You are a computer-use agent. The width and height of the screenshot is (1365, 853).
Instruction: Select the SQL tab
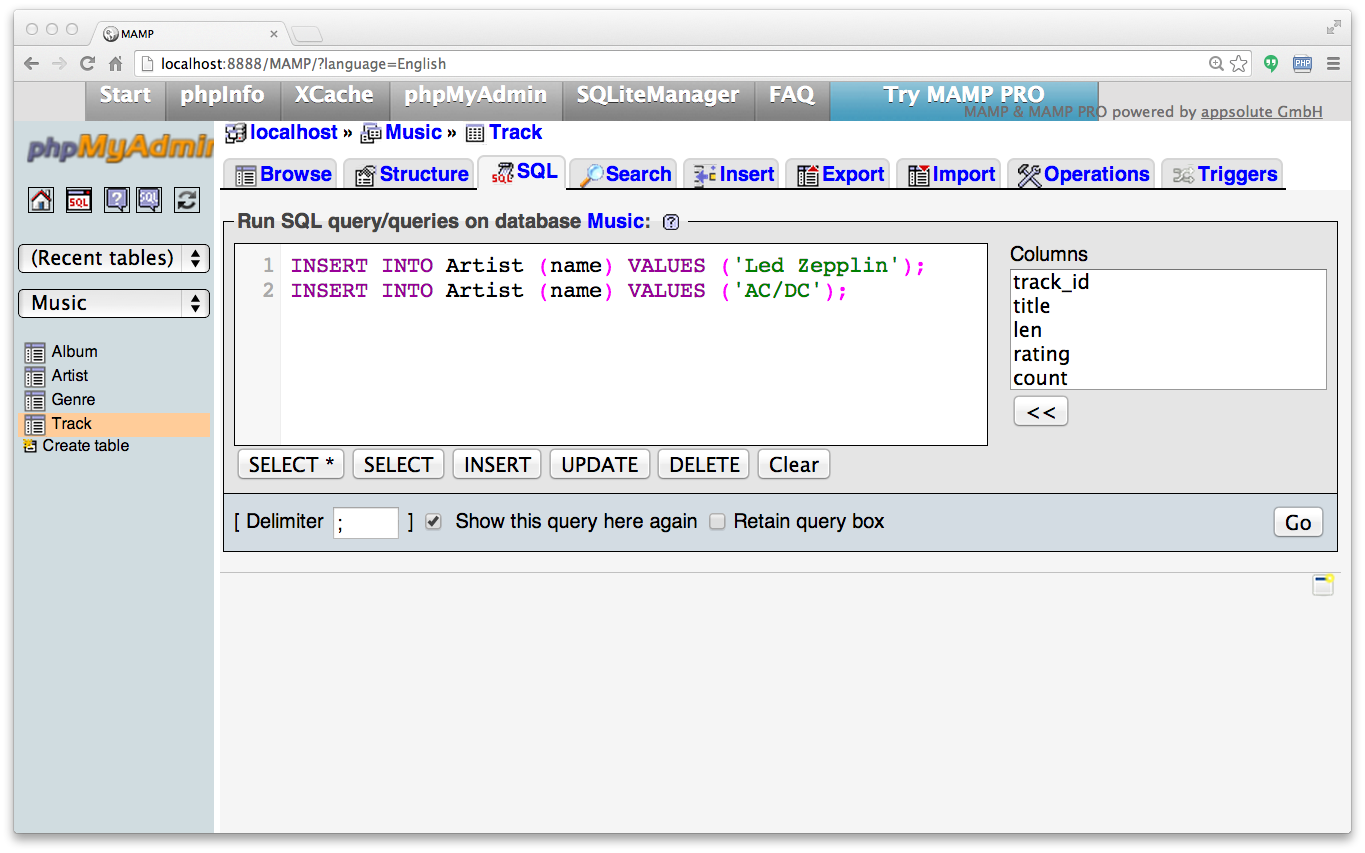coord(523,172)
